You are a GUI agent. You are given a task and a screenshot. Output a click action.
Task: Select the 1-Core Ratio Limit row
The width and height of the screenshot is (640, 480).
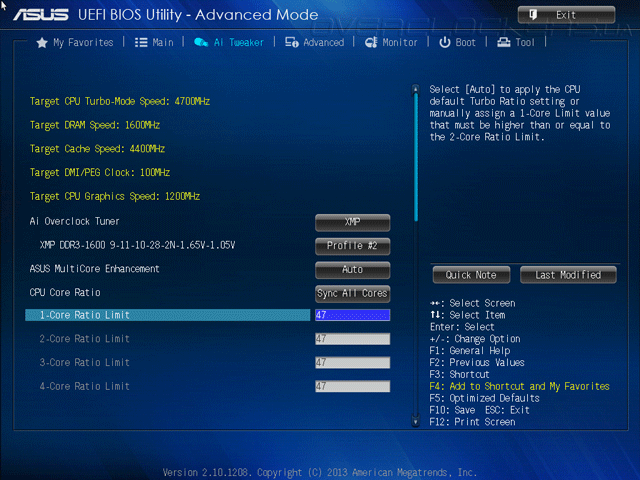tap(167, 315)
